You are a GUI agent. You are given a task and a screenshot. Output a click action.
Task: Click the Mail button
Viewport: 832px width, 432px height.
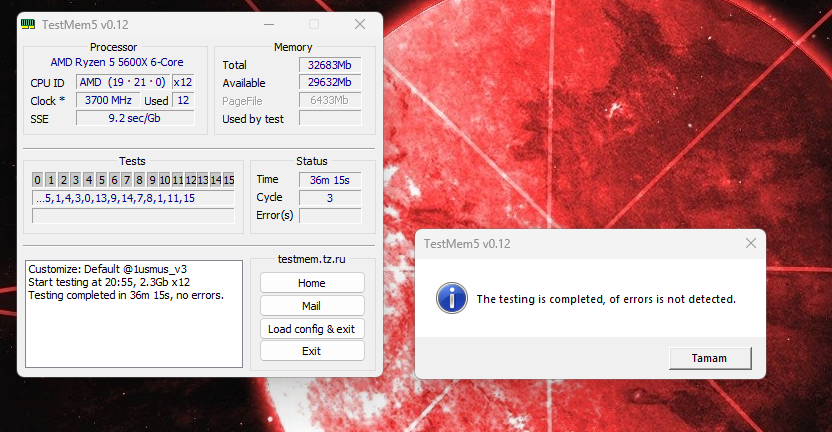point(312,306)
